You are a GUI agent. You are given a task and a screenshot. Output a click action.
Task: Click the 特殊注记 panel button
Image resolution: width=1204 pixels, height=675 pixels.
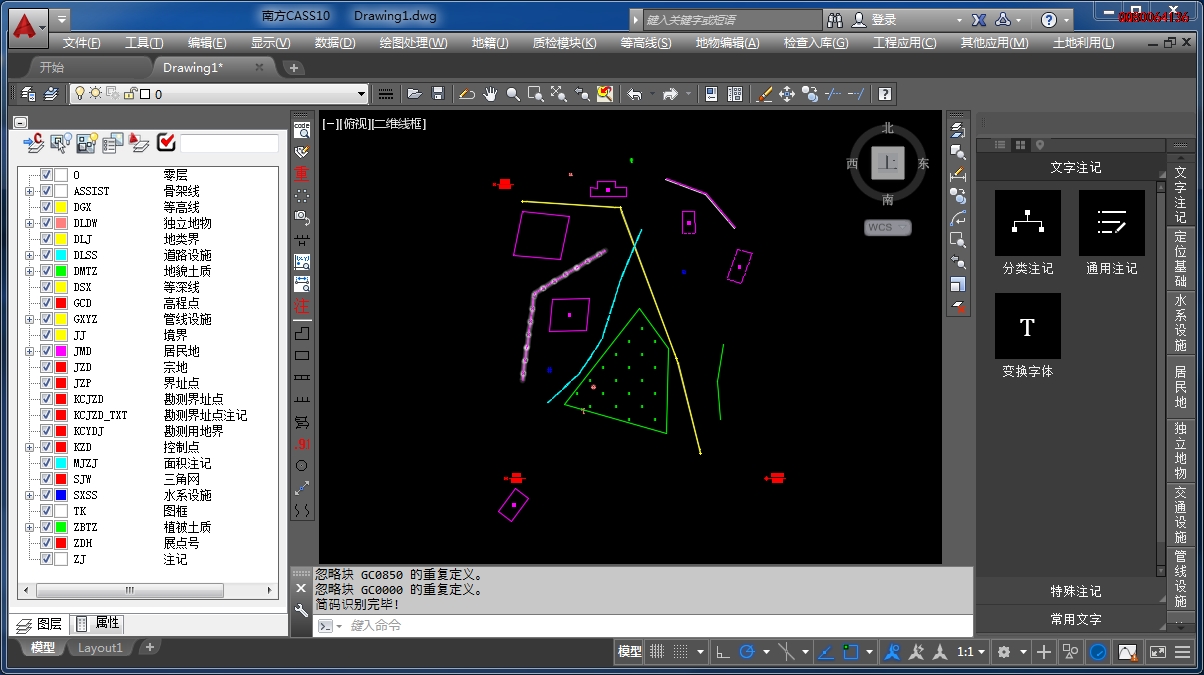pyautogui.click(x=1075, y=591)
